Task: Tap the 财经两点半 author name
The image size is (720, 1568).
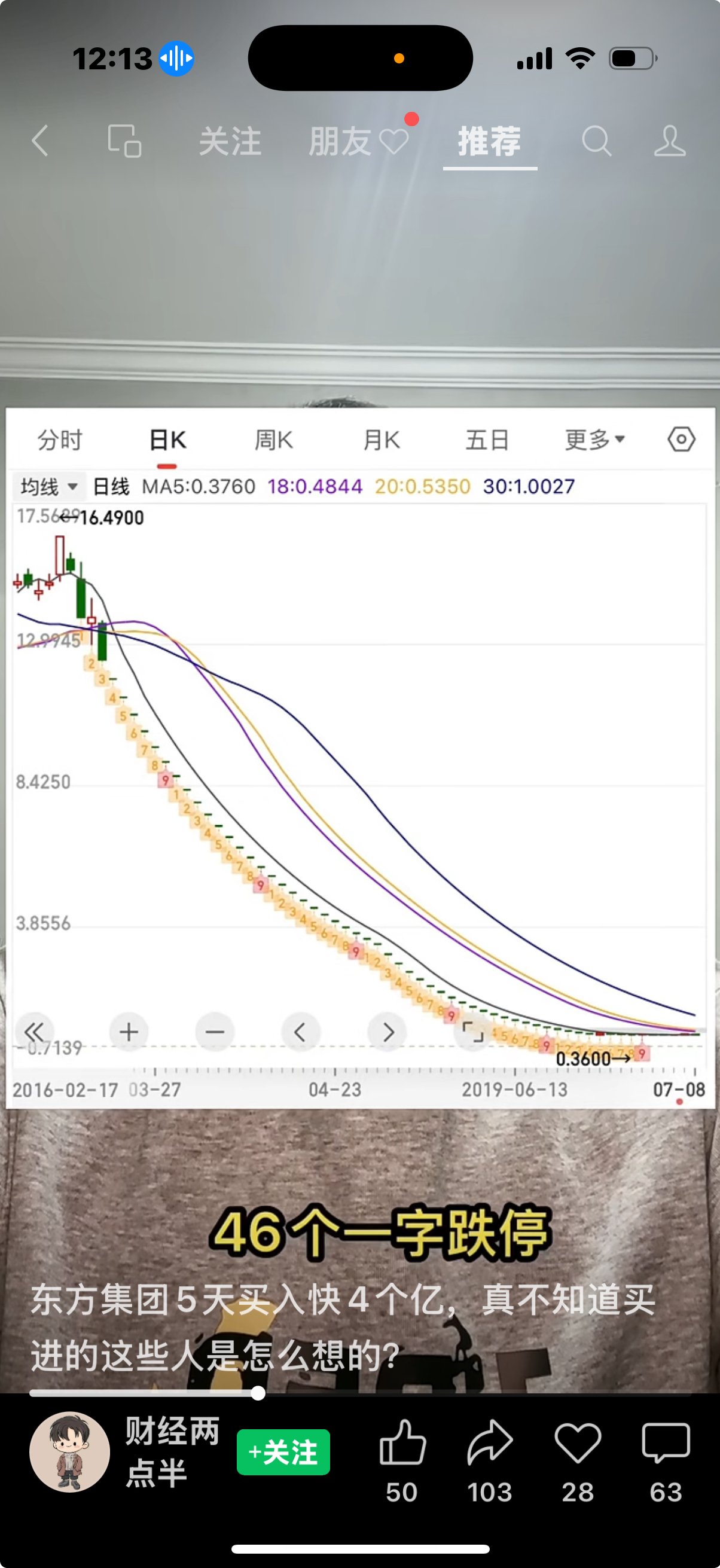Action: tap(172, 1452)
